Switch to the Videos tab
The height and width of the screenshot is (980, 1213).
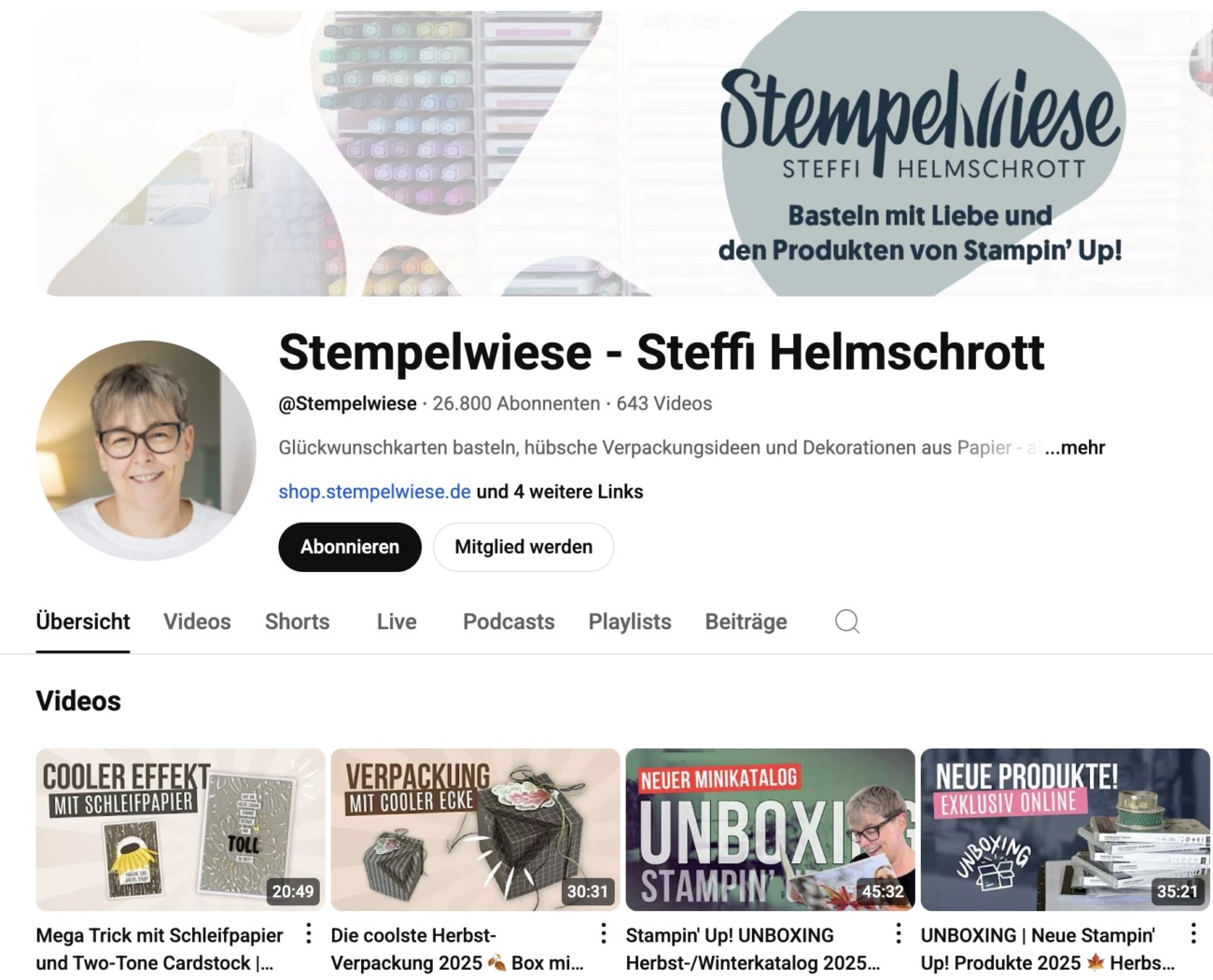tap(197, 622)
